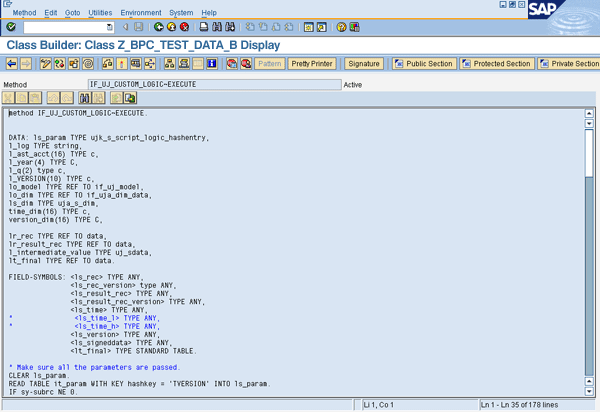600x412 pixels.
Task: Click the scroll-to-bottom arrow at editor bottom right
Action: [x=589, y=391]
